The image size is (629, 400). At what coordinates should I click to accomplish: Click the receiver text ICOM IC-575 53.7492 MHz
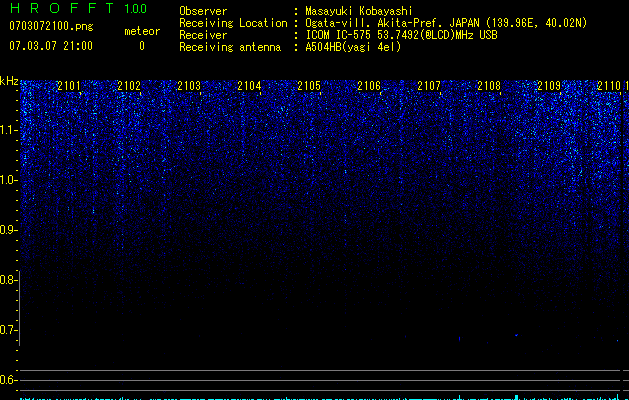[x=401, y=35]
